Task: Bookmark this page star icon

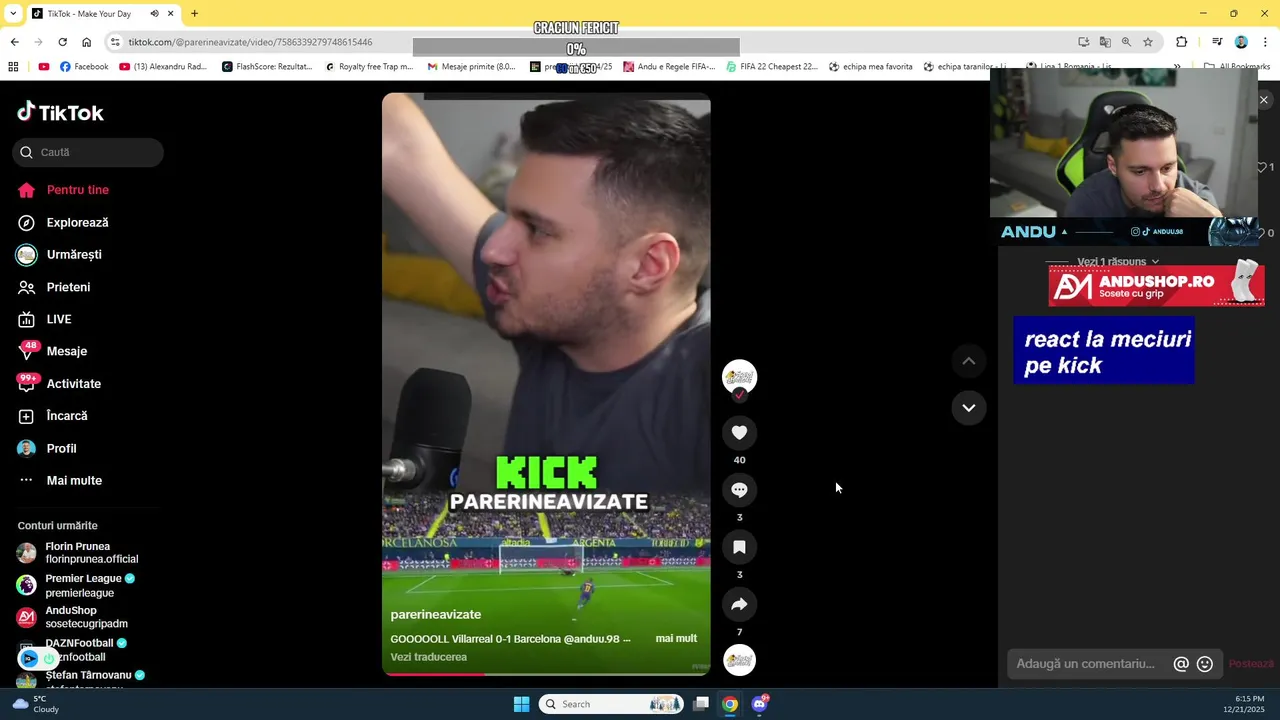Action: point(1148,42)
